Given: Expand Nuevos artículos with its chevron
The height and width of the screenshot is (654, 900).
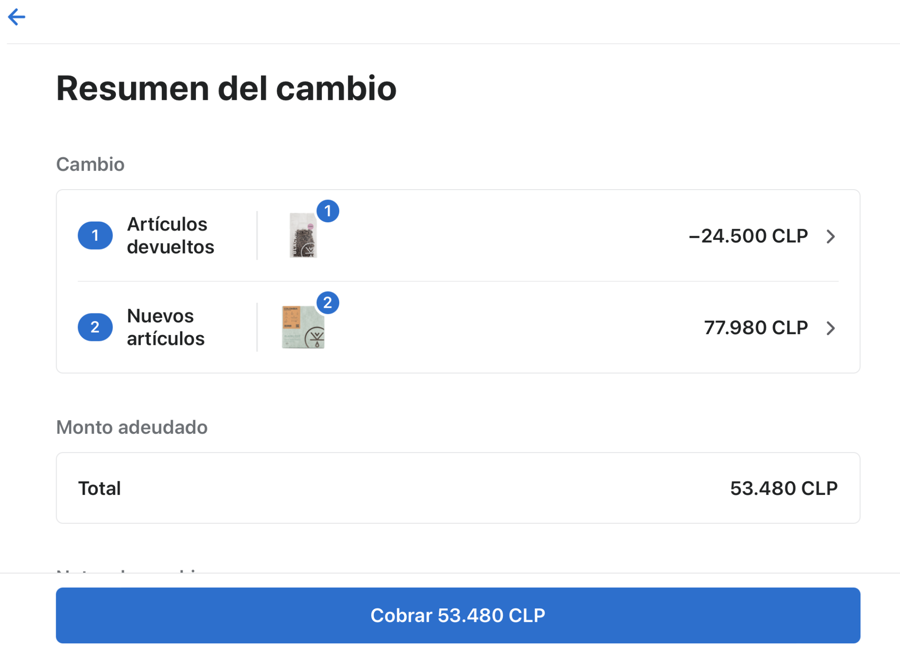Looking at the screenshot, I should [831, 328].
